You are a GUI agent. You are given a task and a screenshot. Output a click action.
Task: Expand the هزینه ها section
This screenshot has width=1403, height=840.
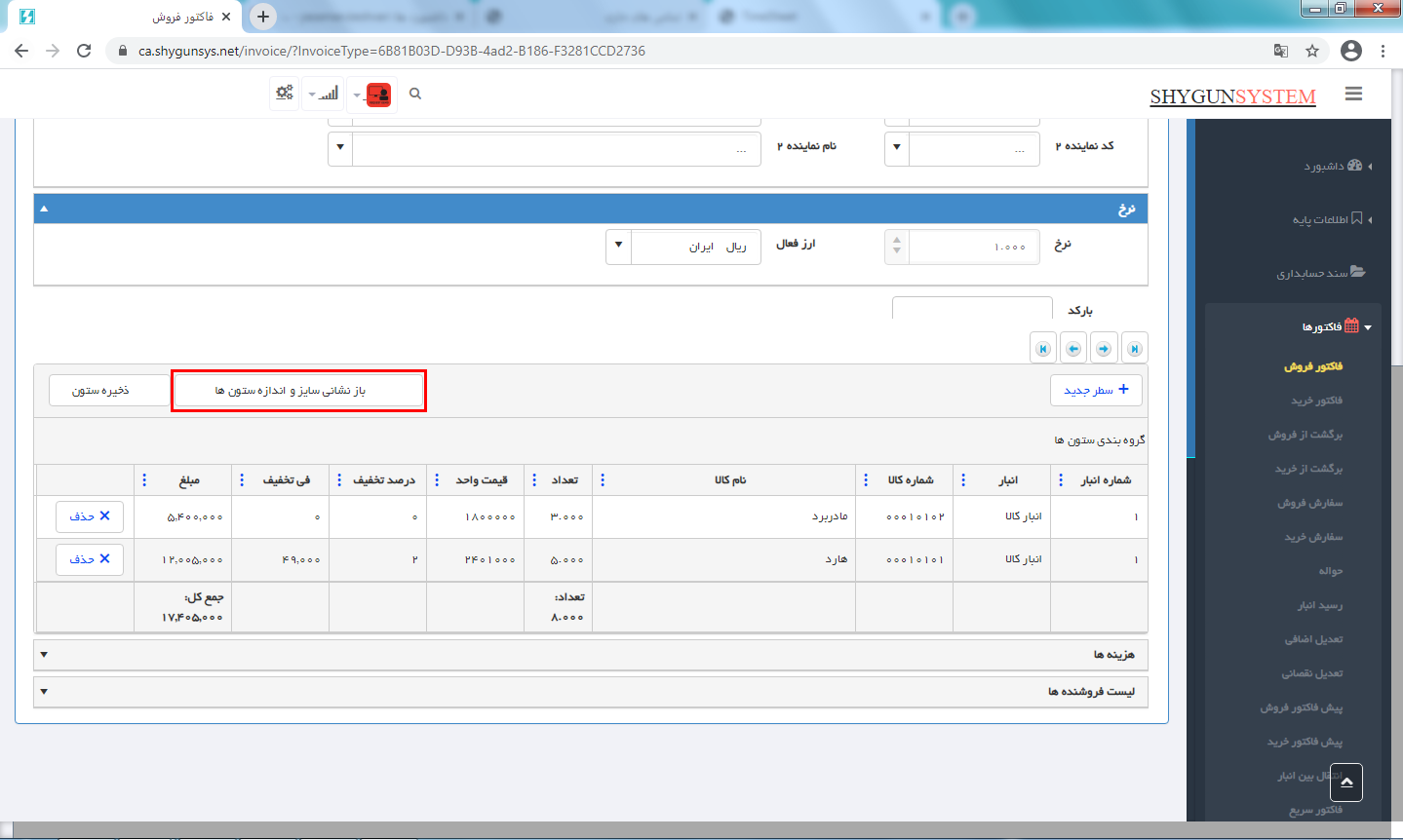coord(44,655)
